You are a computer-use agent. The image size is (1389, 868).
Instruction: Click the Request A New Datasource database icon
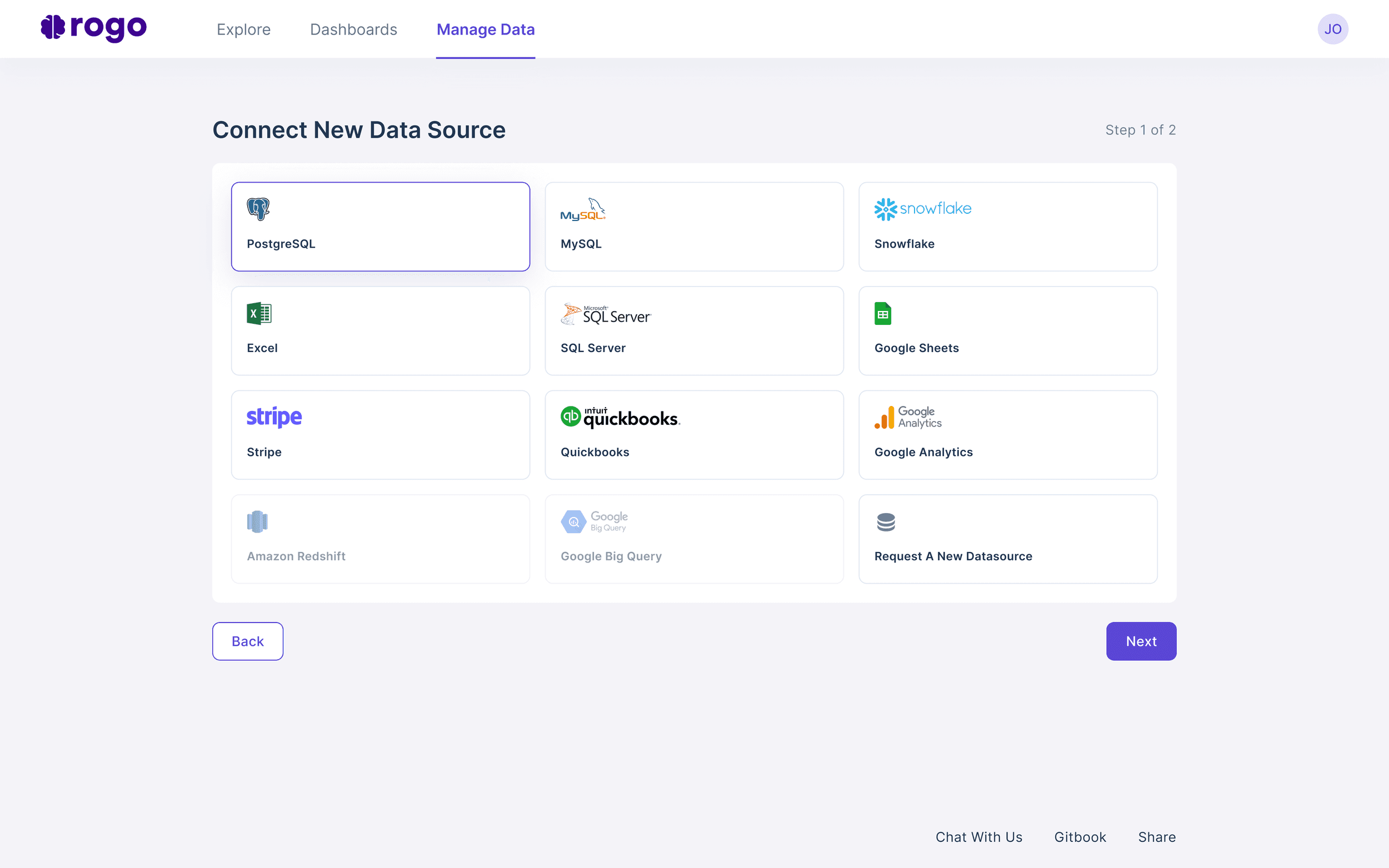tap(886, 522)
